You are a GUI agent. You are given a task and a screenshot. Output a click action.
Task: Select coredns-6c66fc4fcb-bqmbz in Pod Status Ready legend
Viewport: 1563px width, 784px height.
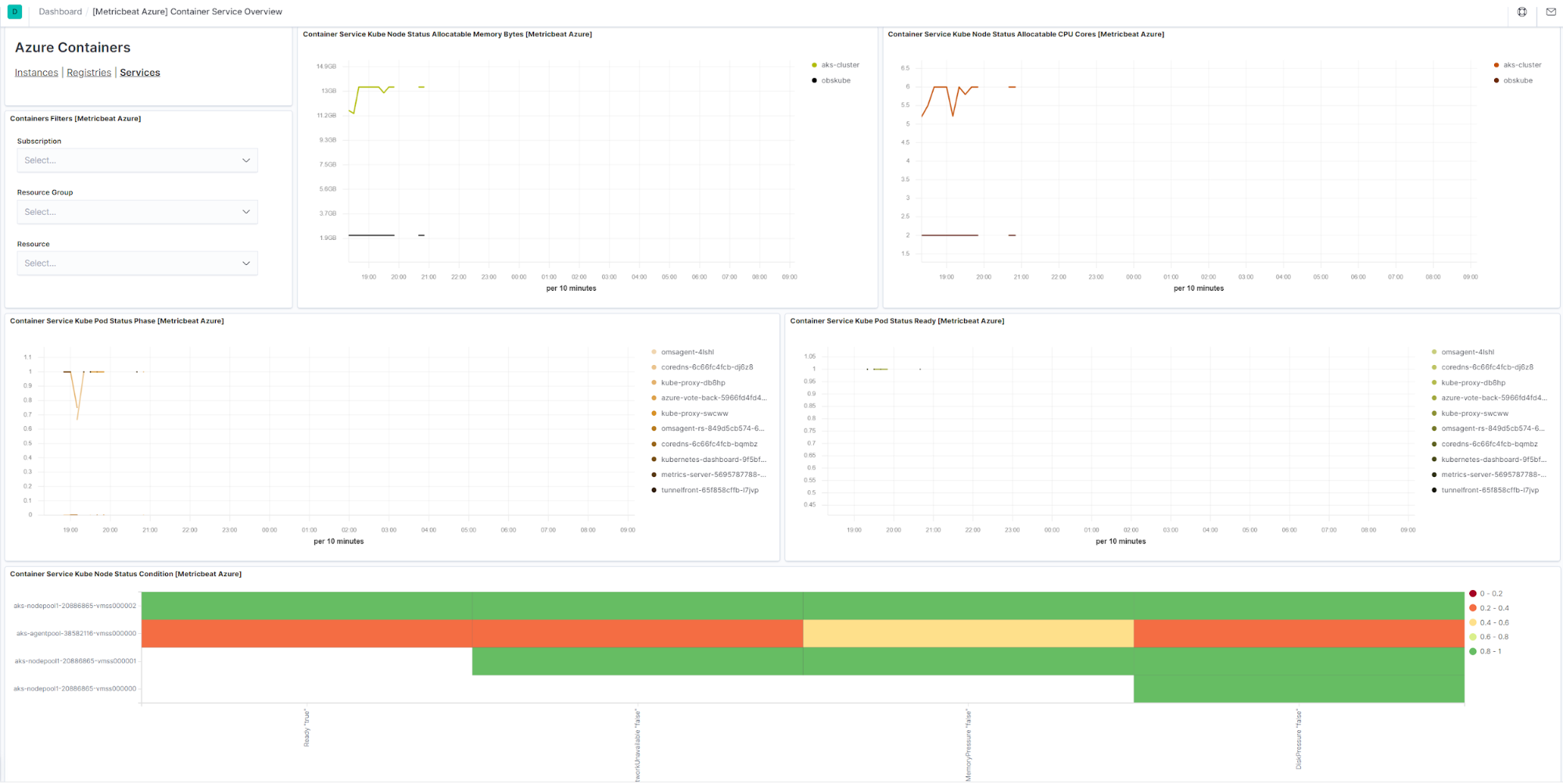coord(1485,444)
